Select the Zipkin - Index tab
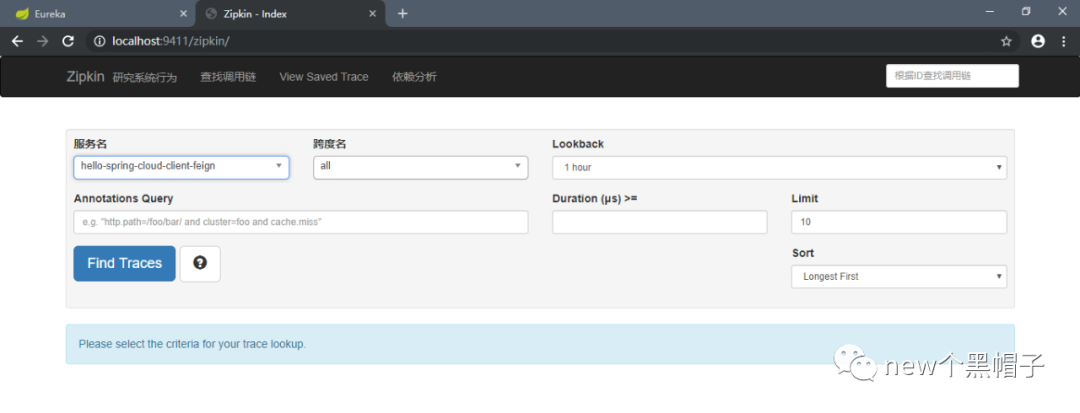This screenshot has width=1080, height=413. pyautogui.click(x=291, y=14)
